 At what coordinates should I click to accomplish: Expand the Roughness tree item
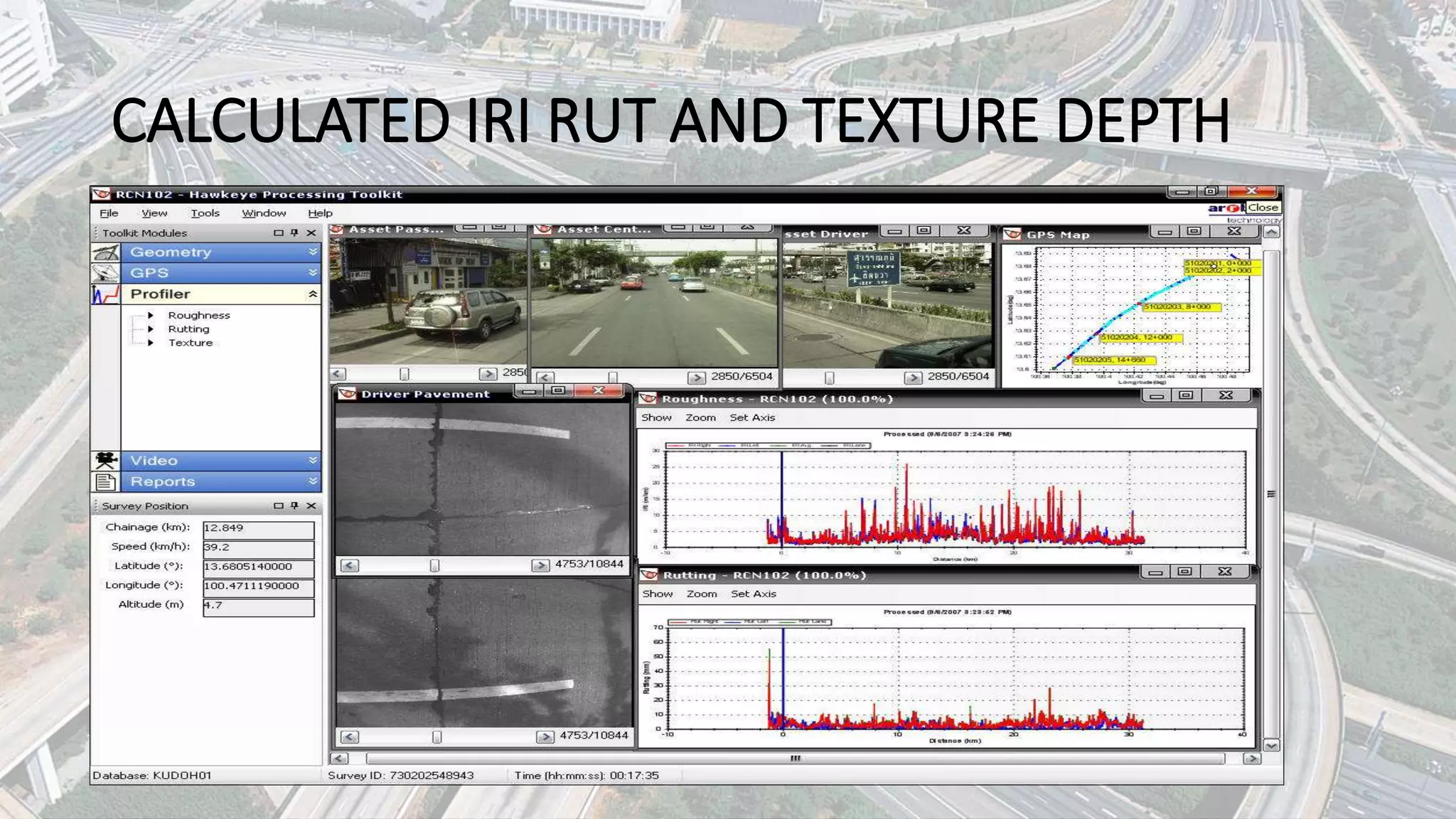[151, 315]
